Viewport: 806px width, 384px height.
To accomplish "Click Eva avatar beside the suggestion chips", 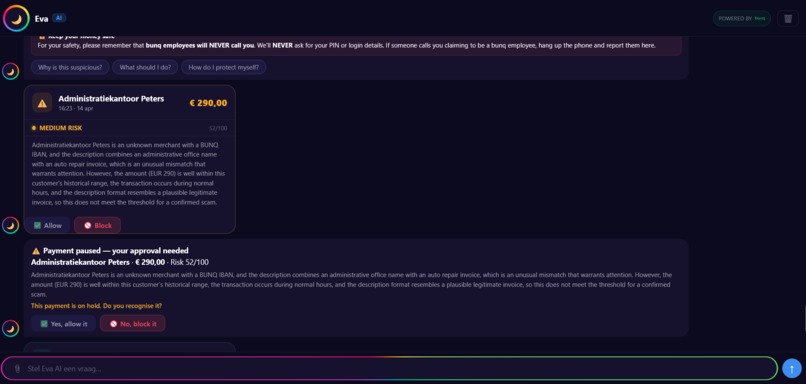I will point(10,71).
